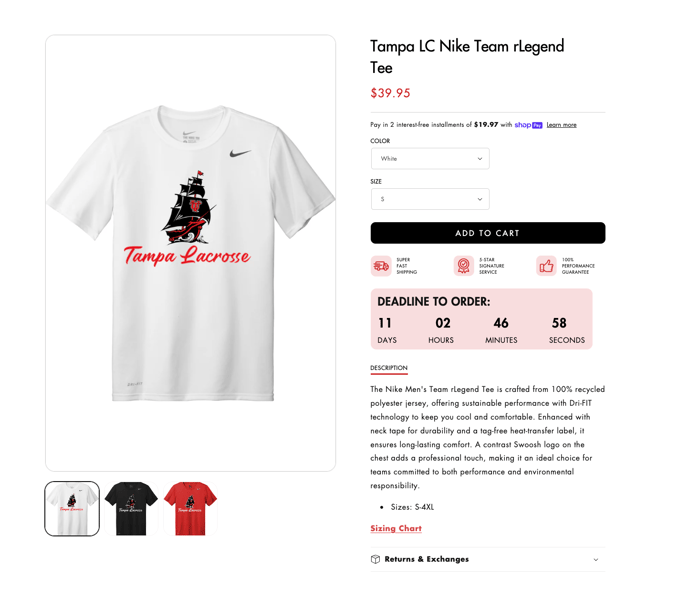Click the main white tee product image
Viewport: 688px width, 596px height.
point(190,253)
